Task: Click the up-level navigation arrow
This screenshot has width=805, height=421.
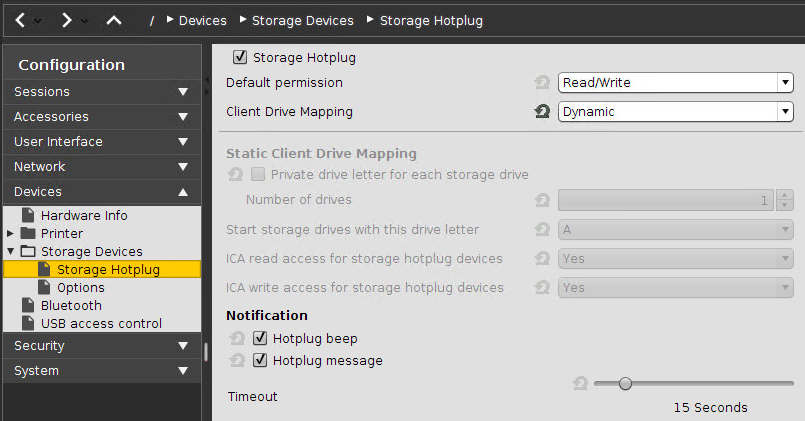Action: 113,20
